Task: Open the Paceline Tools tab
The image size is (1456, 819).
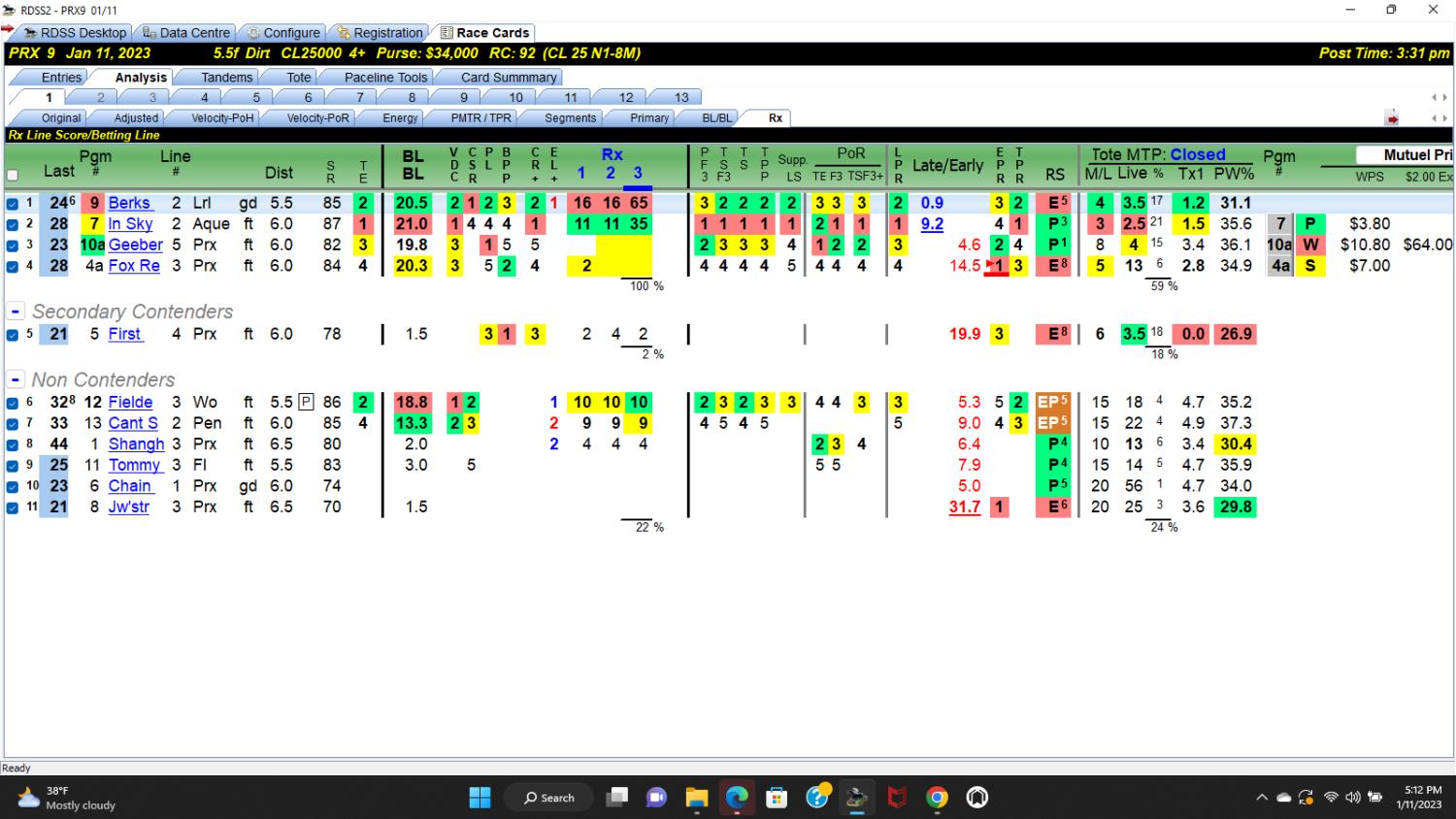Action: pos(385,77)
